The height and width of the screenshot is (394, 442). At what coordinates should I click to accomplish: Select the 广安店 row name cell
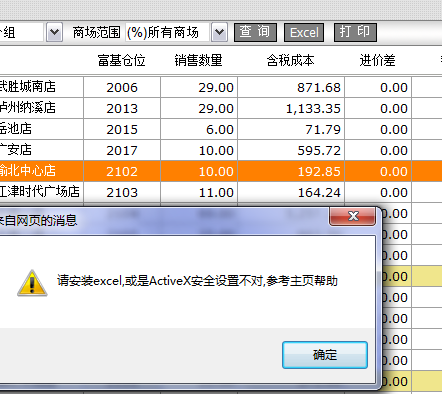[41, 150]
